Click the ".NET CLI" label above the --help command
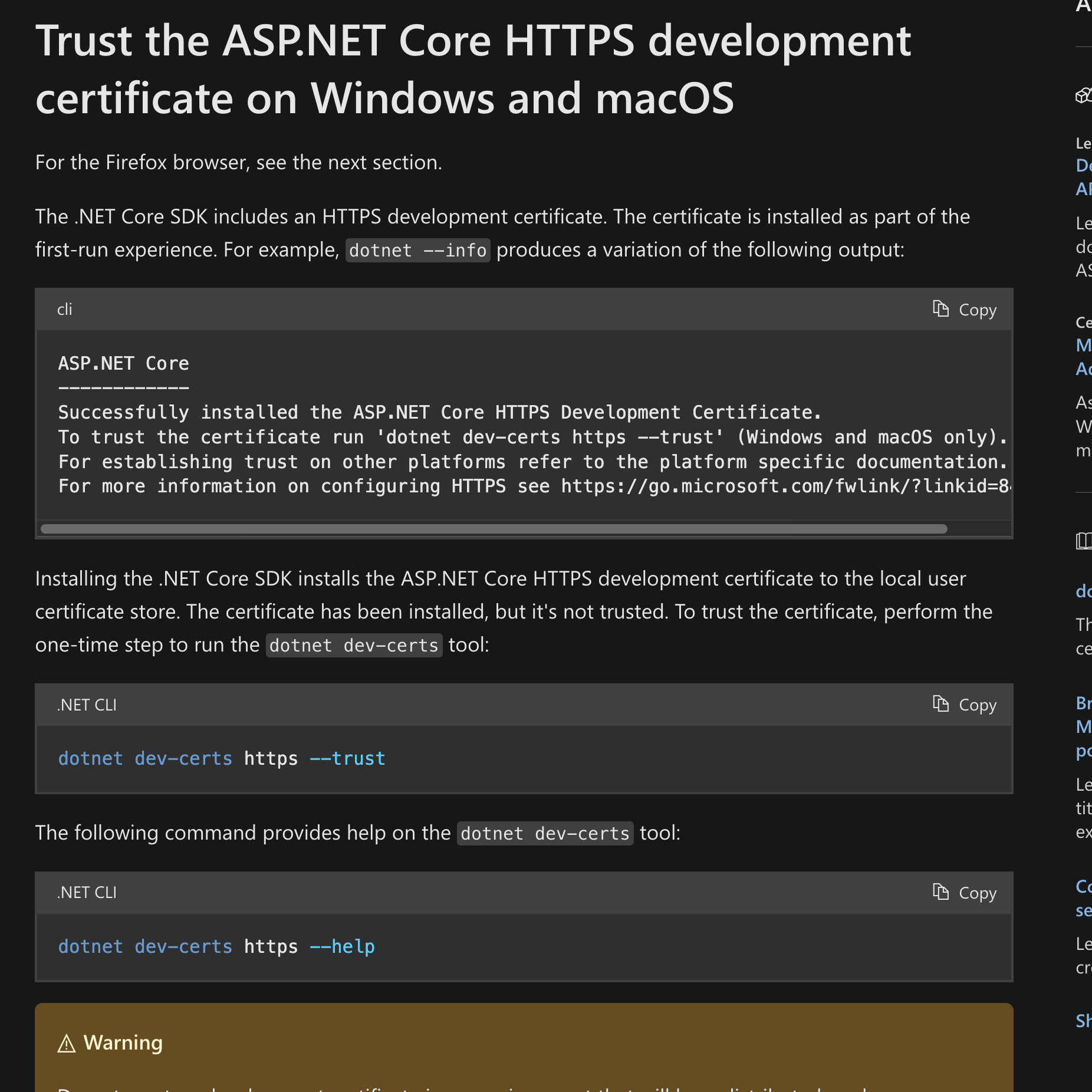The width and height of the screenshot is (1092, 1092). pos(87,893)
